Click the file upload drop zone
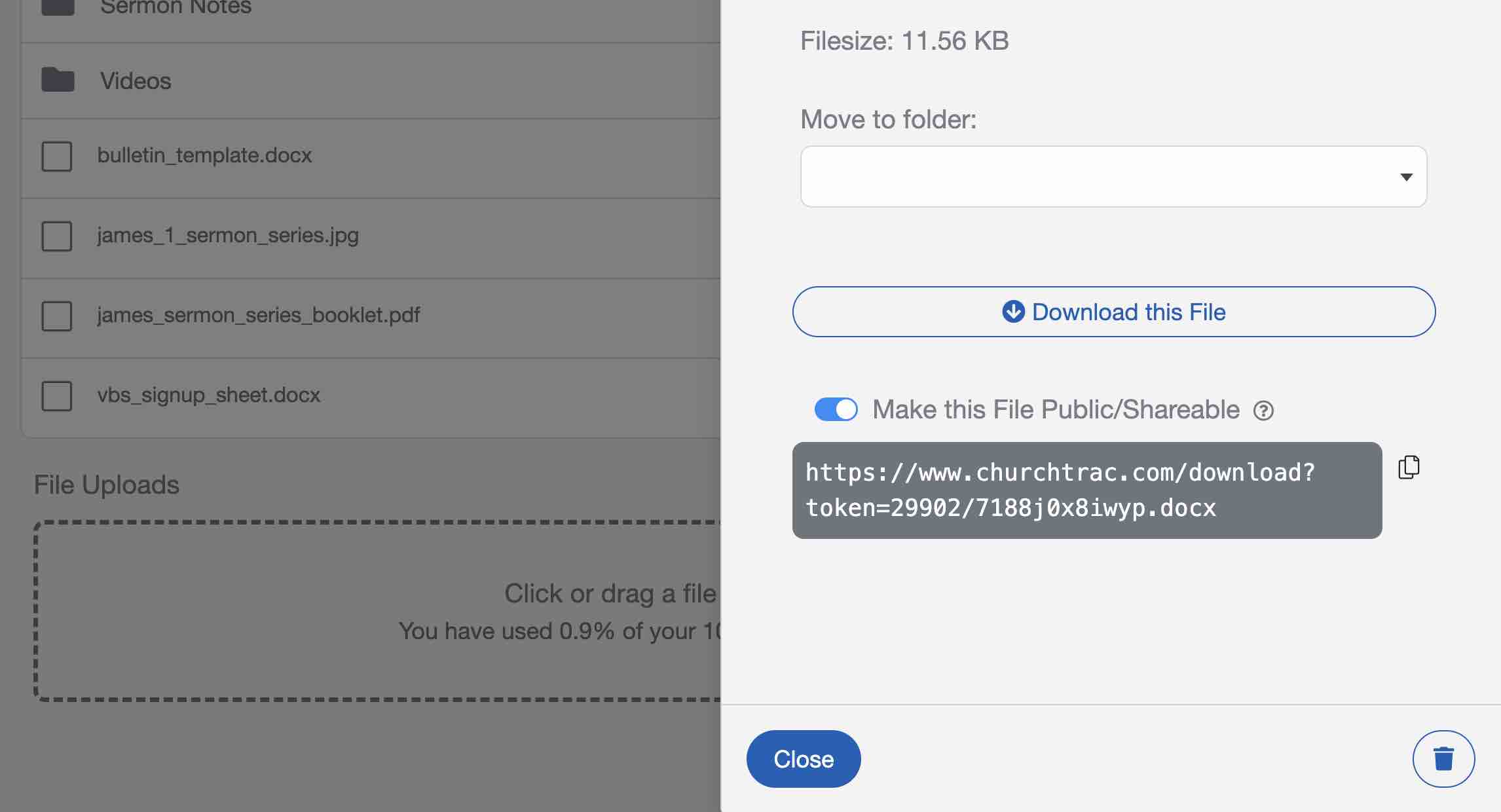The image size is (1501, 812). point(377,611)
